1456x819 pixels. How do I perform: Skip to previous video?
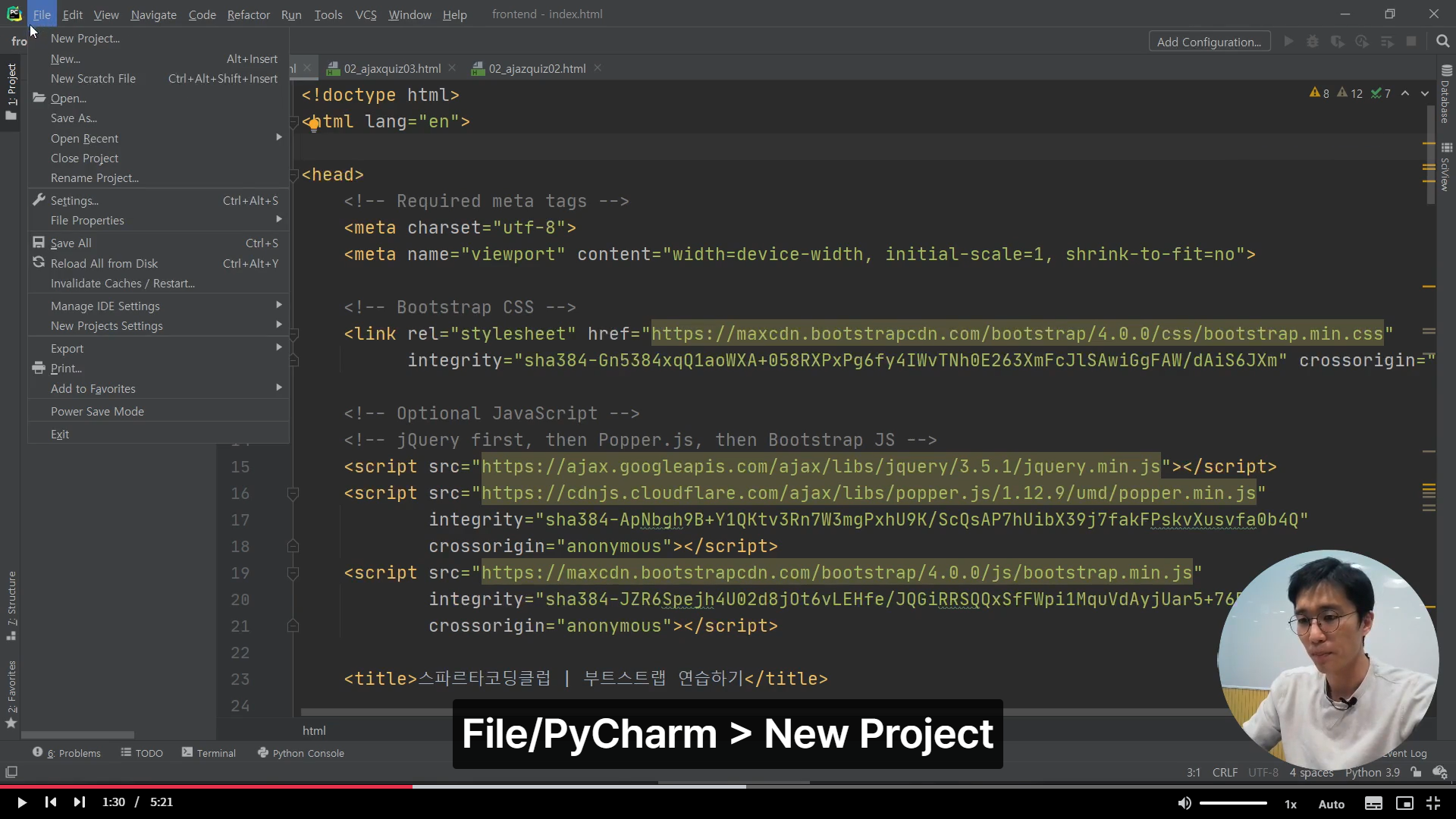51,802
